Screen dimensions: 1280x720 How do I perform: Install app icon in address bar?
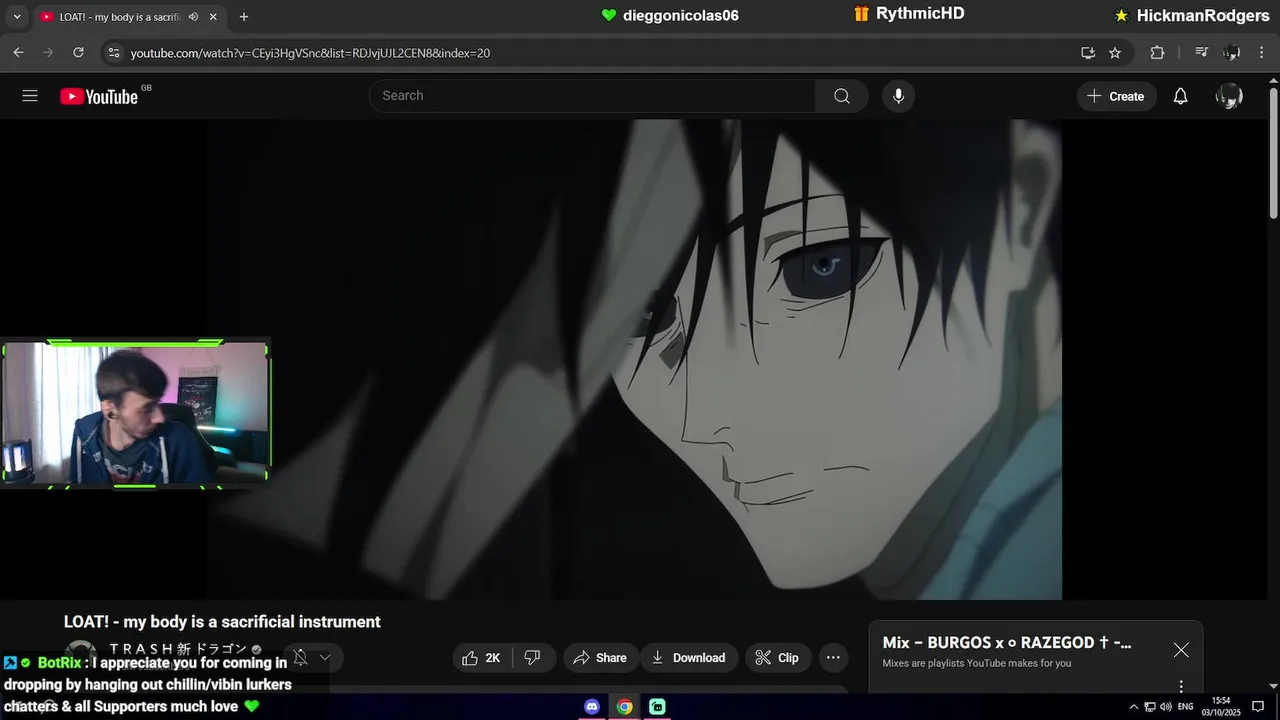1088,53
